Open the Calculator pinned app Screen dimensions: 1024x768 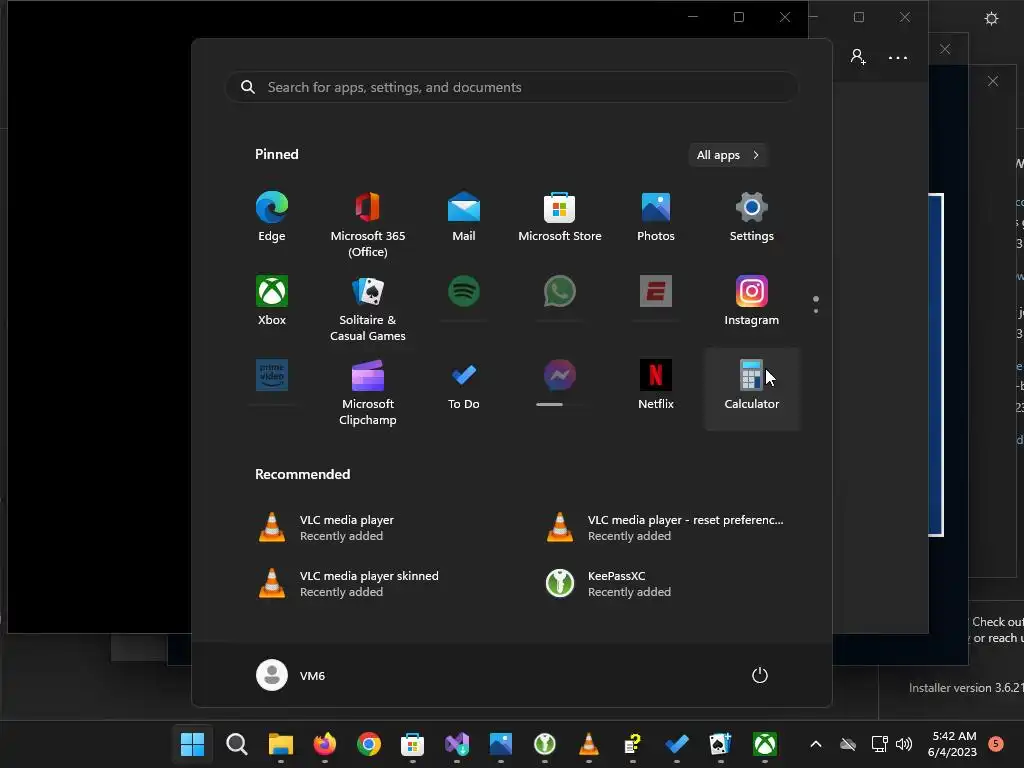click(752, 389)
